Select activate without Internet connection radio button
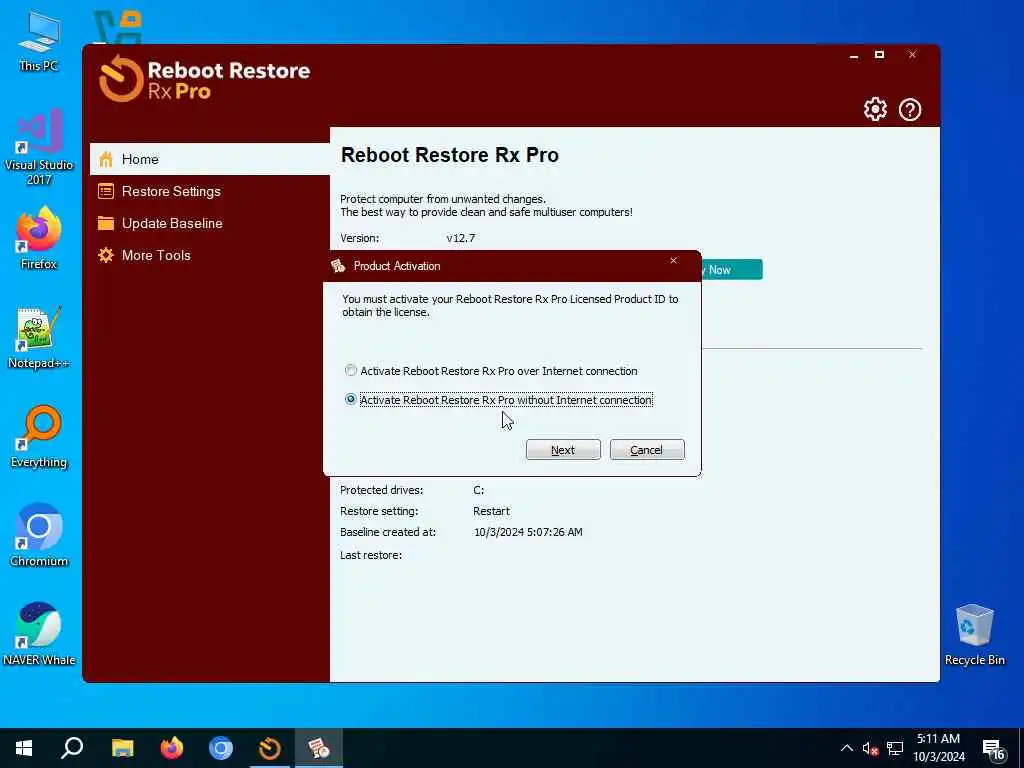 click(x=351, y=399)
